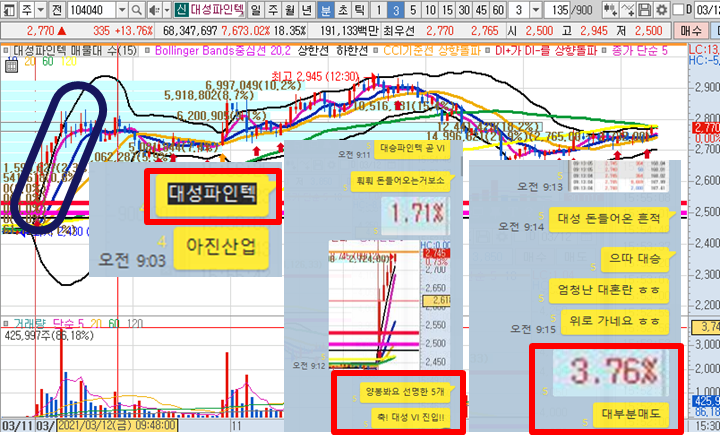Toggle the 거래량 volume legend marker

click(x=6, y=324)
